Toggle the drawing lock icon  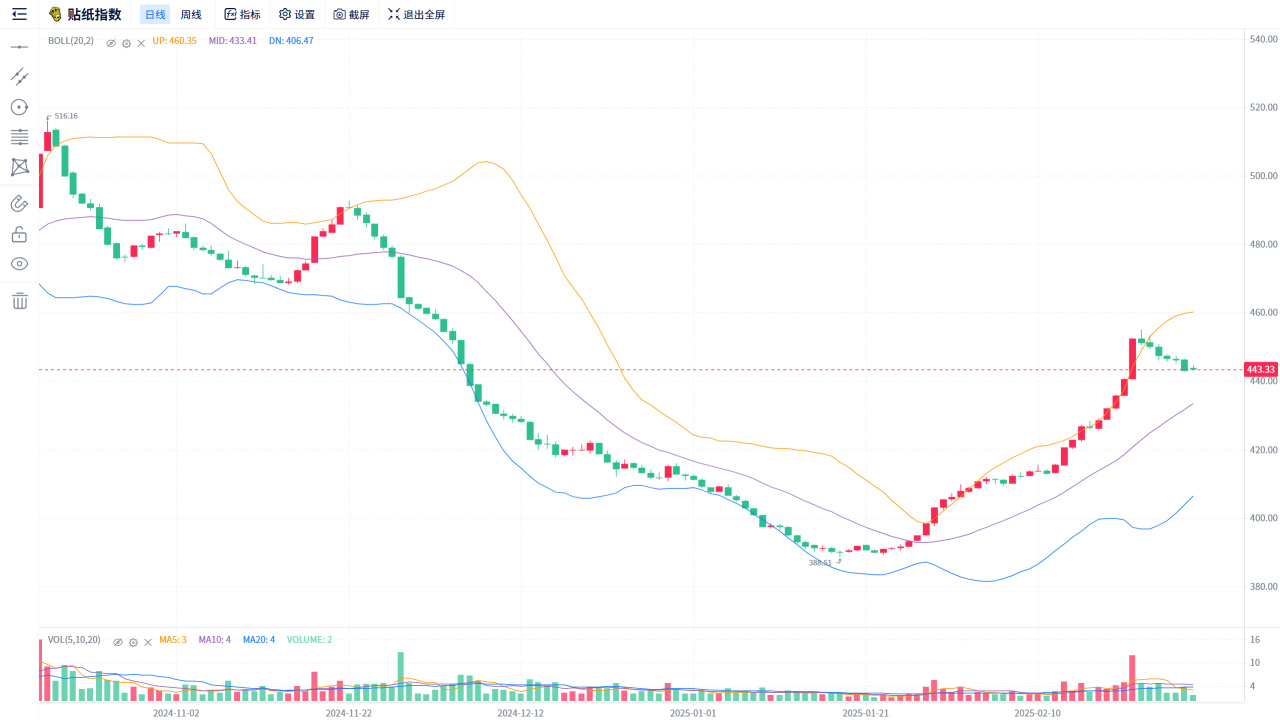click(x=19, y=234)
